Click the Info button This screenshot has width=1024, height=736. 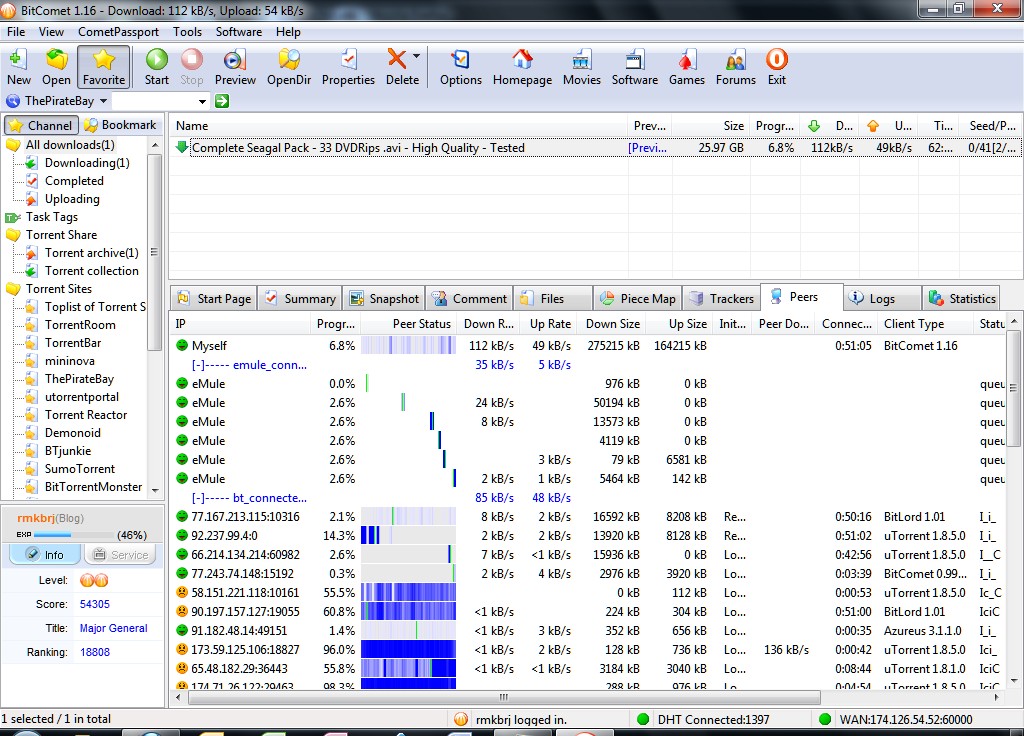point(44,554)
